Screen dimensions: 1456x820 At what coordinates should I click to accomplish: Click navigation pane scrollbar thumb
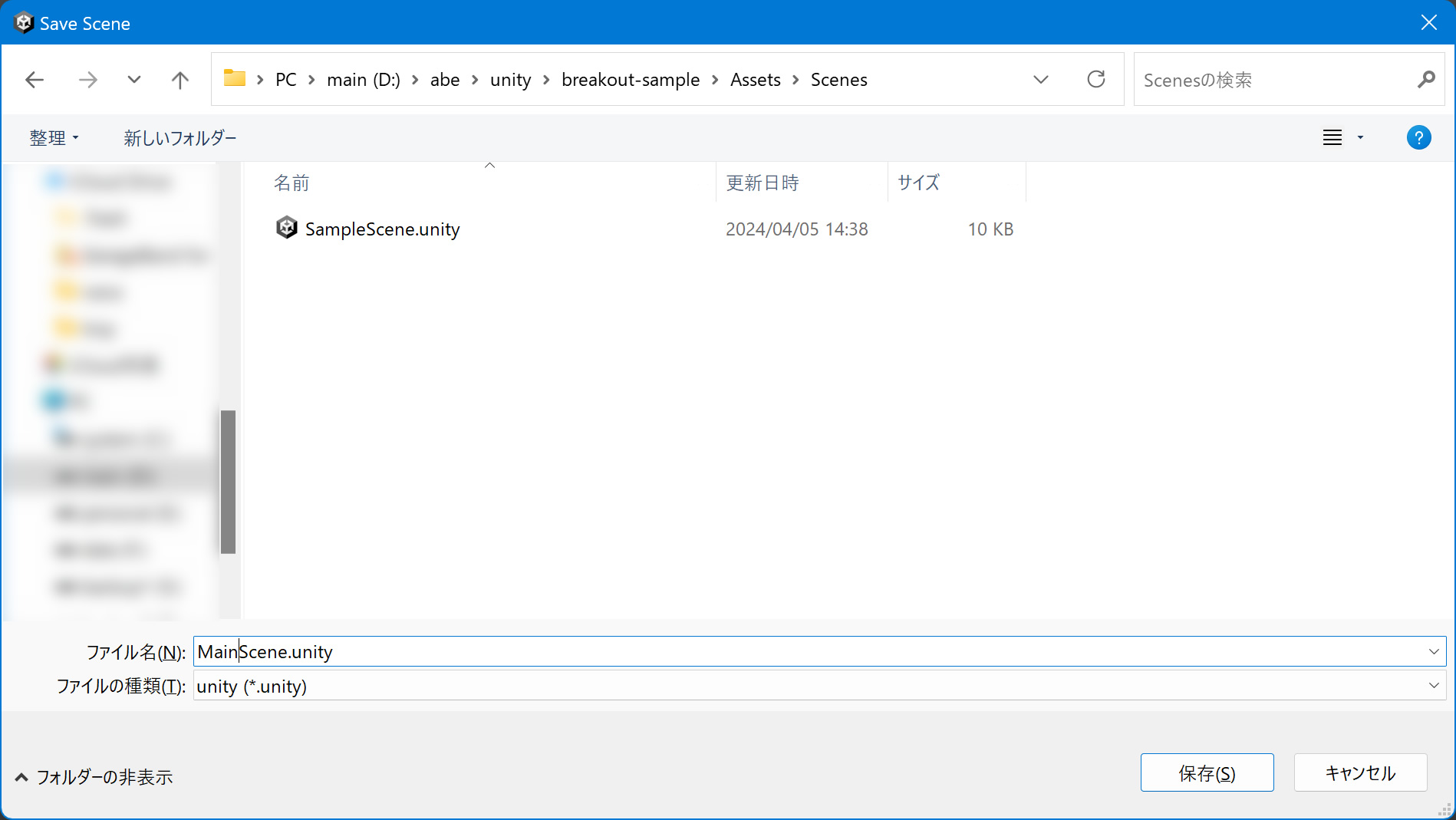point(228,482)
